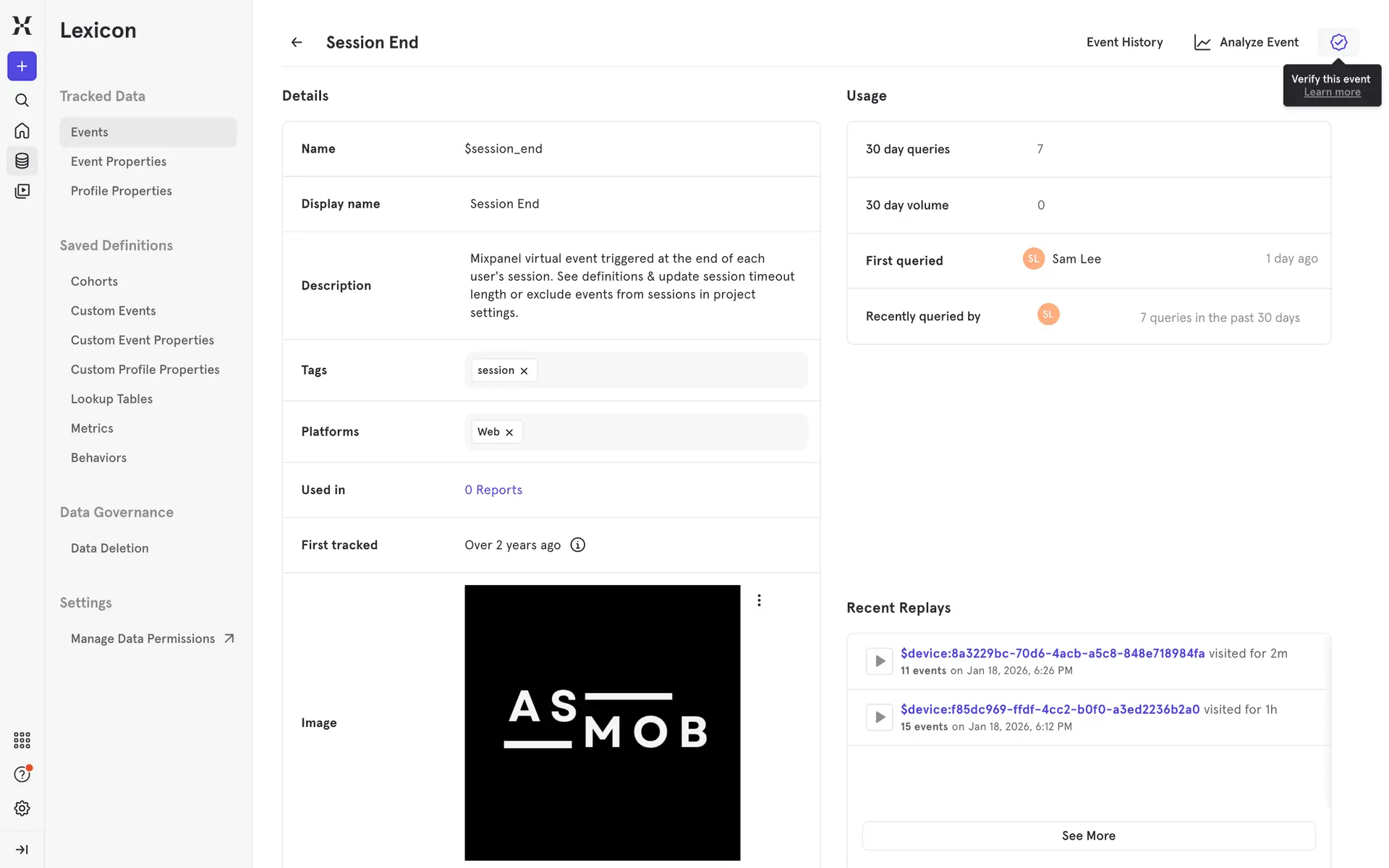
Task: Remove the Web platform chip
Action: pyautogui.click(x=509, y=433)
